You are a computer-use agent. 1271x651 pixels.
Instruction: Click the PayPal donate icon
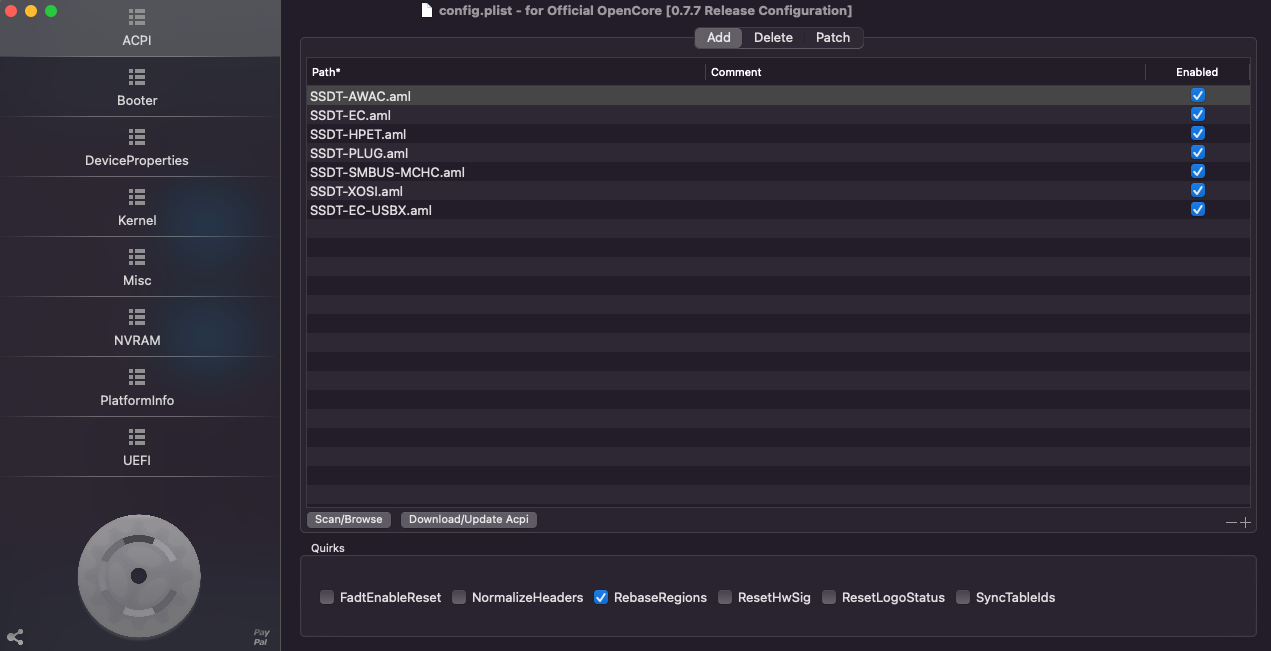click(261, 637)
